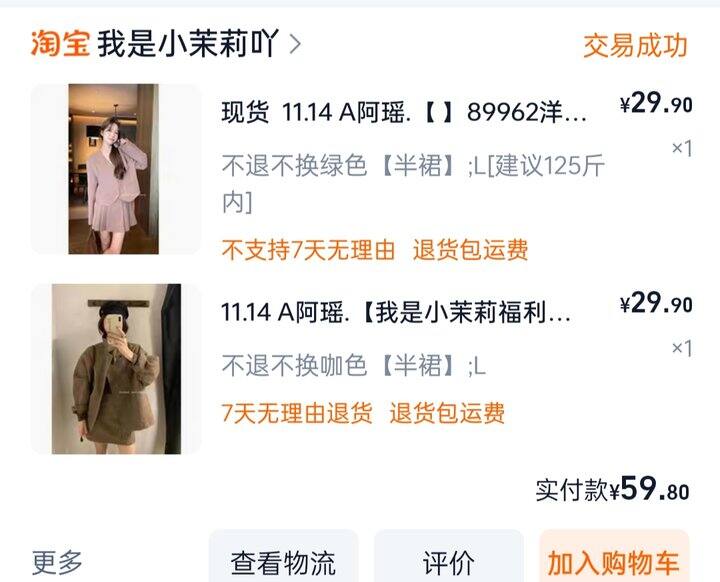This screenshot has height=582, width=720.
Task: Tap the 交易成功 order status
Action: 635,45
